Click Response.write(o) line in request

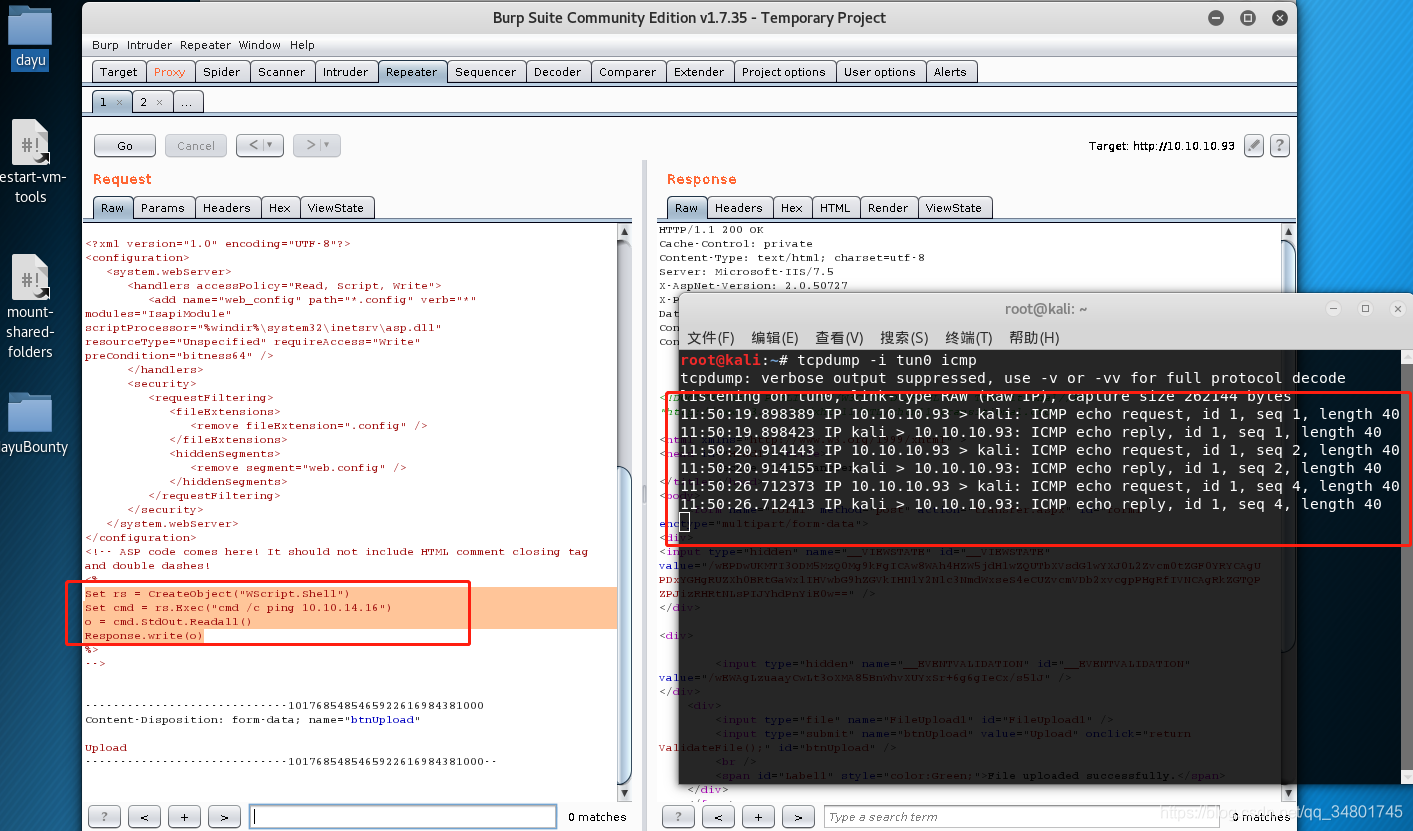click(x=143, y=635)
